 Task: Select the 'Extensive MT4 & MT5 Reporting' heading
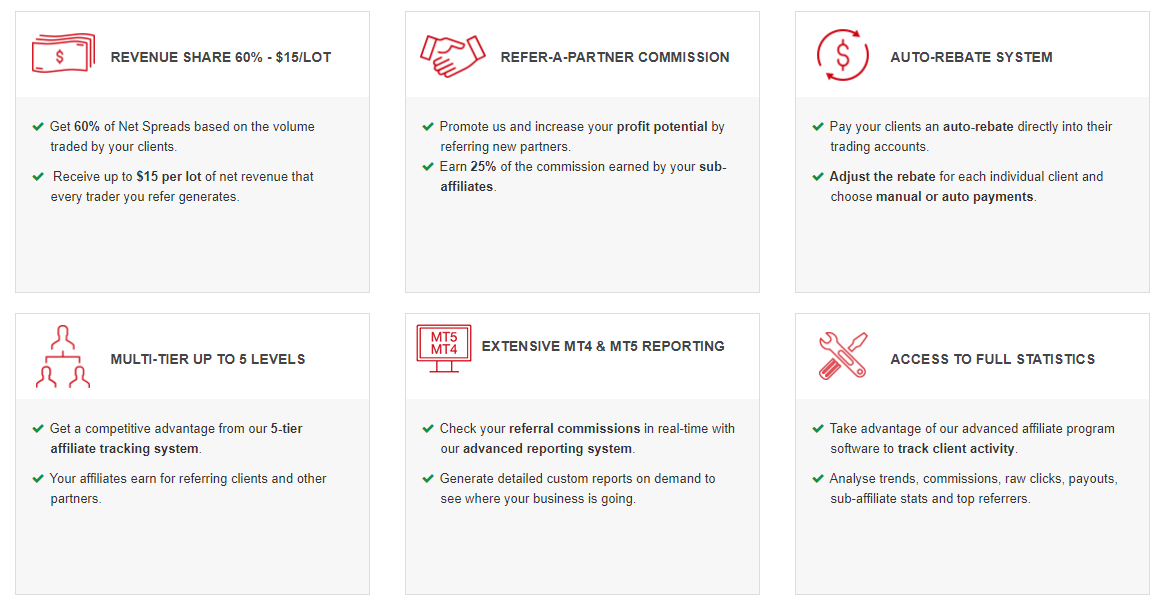[603, 346]
